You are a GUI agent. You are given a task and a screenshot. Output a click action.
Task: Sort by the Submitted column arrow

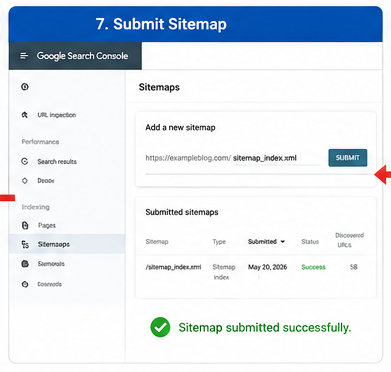click(283, 242)
